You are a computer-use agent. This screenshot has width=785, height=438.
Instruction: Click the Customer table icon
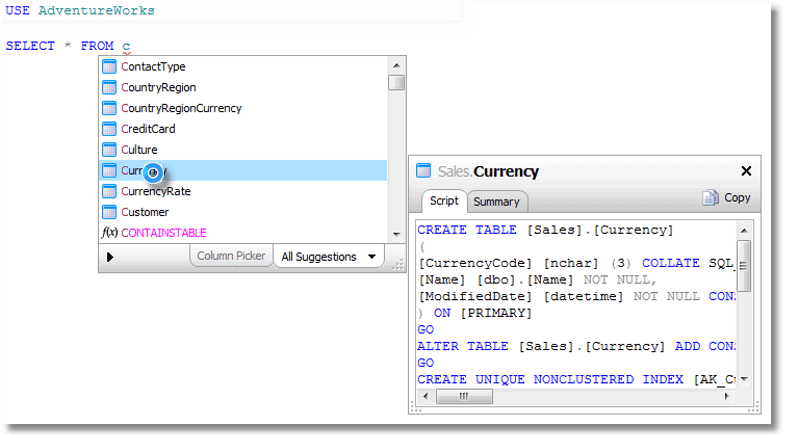[110, 212]
